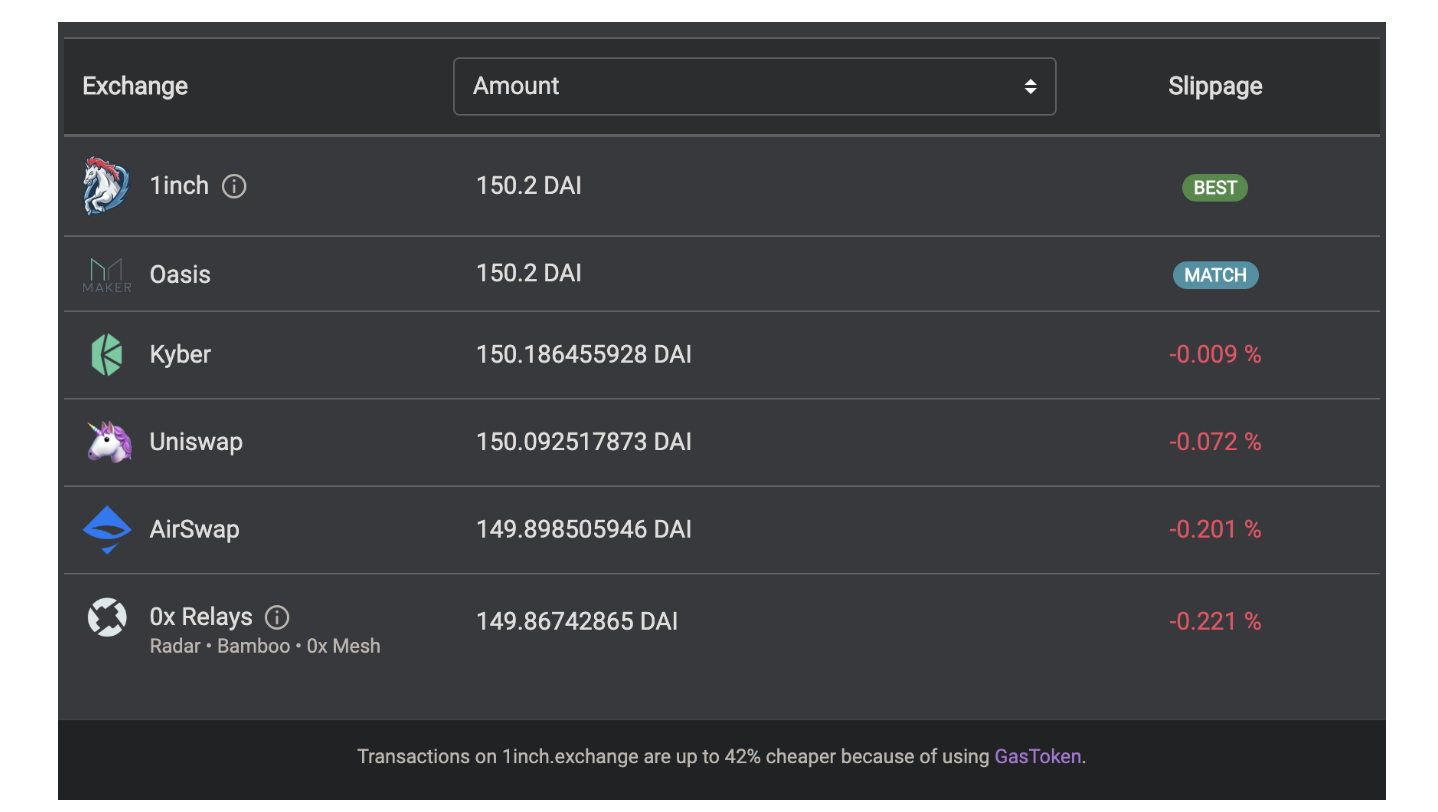The height and width of the screenshot is (812, 1438).
Task: Click the MATCH badge for Oasis
Action: coord(1215,275)
